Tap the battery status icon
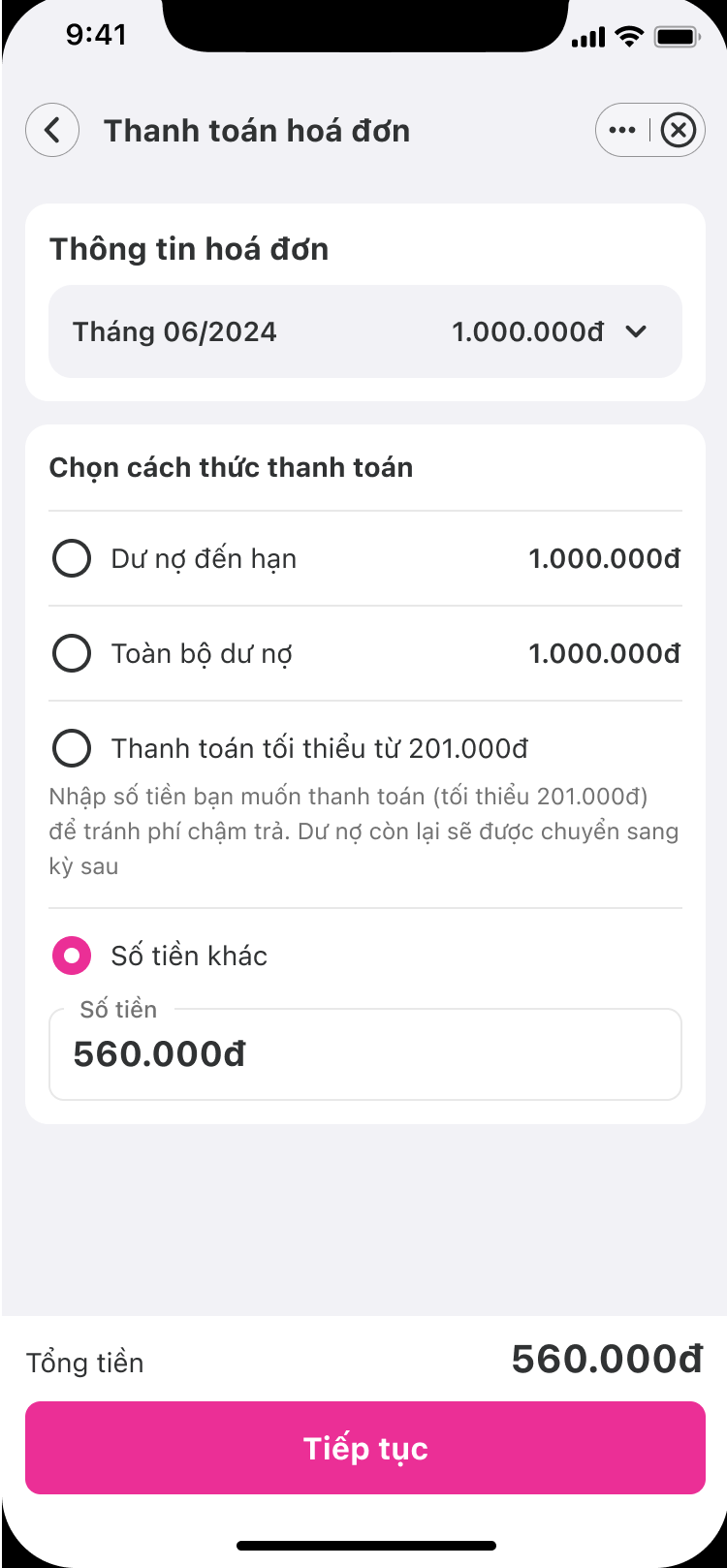 point(678,38)
